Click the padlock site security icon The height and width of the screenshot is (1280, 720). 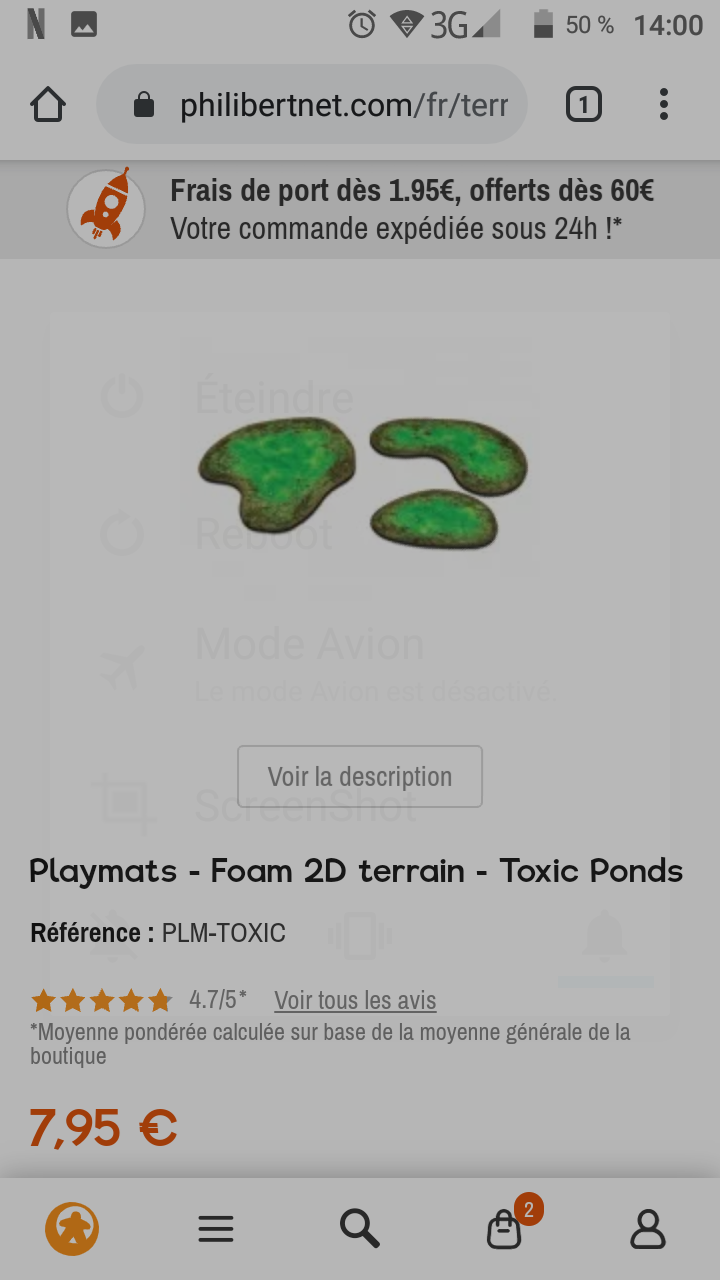[144, 105]
